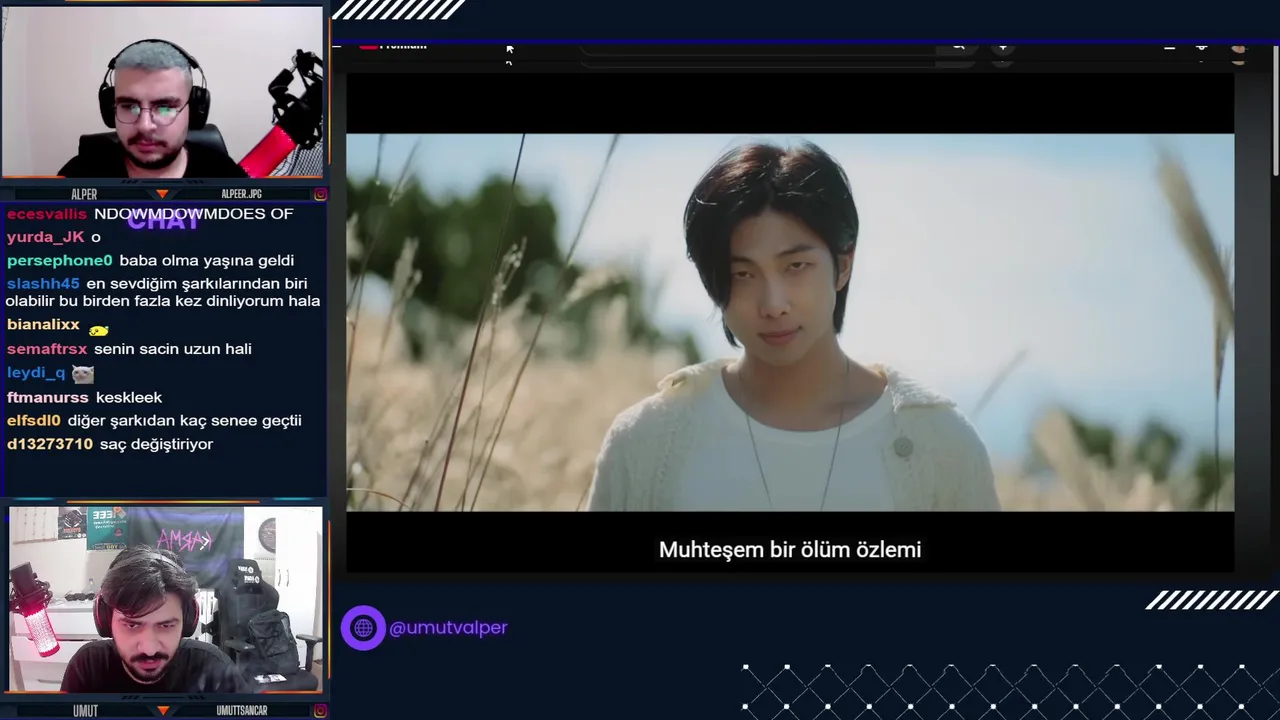Click the UMUT name label
1280x720 pixels.
coord(85,711)
